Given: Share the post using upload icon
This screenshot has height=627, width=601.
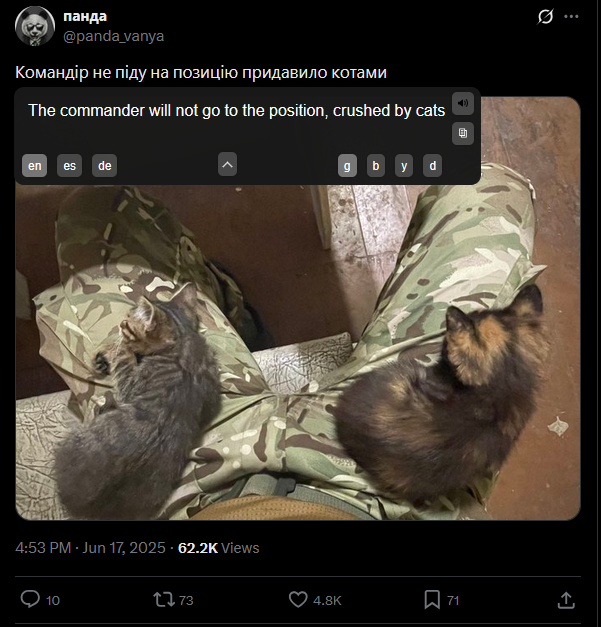Looking at the screenshot, I should 566,600.
